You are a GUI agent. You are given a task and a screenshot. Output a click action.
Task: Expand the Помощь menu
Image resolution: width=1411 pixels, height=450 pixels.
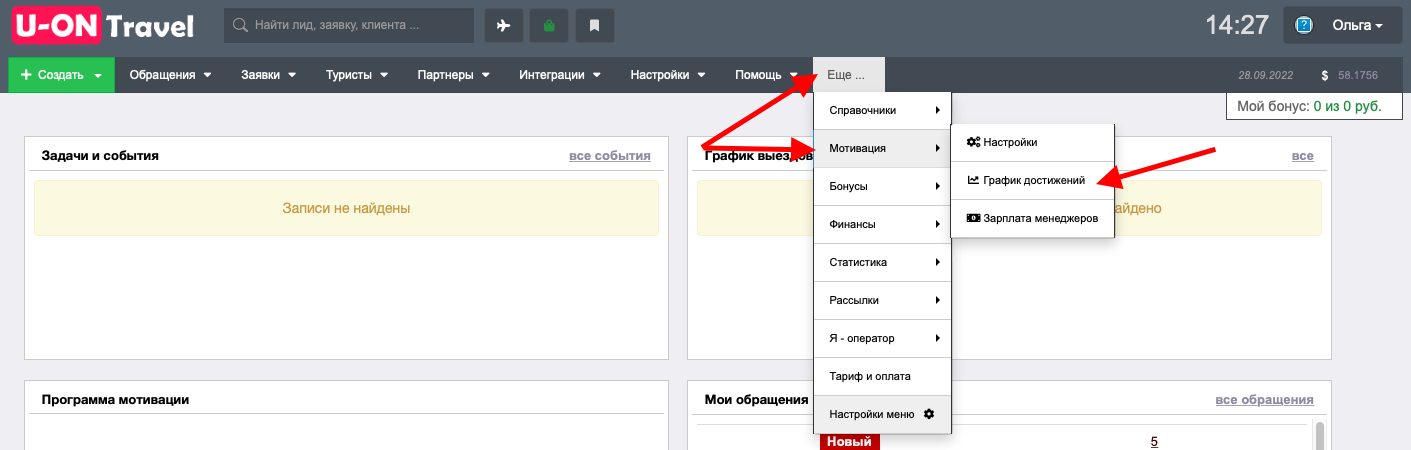point(766,75)
